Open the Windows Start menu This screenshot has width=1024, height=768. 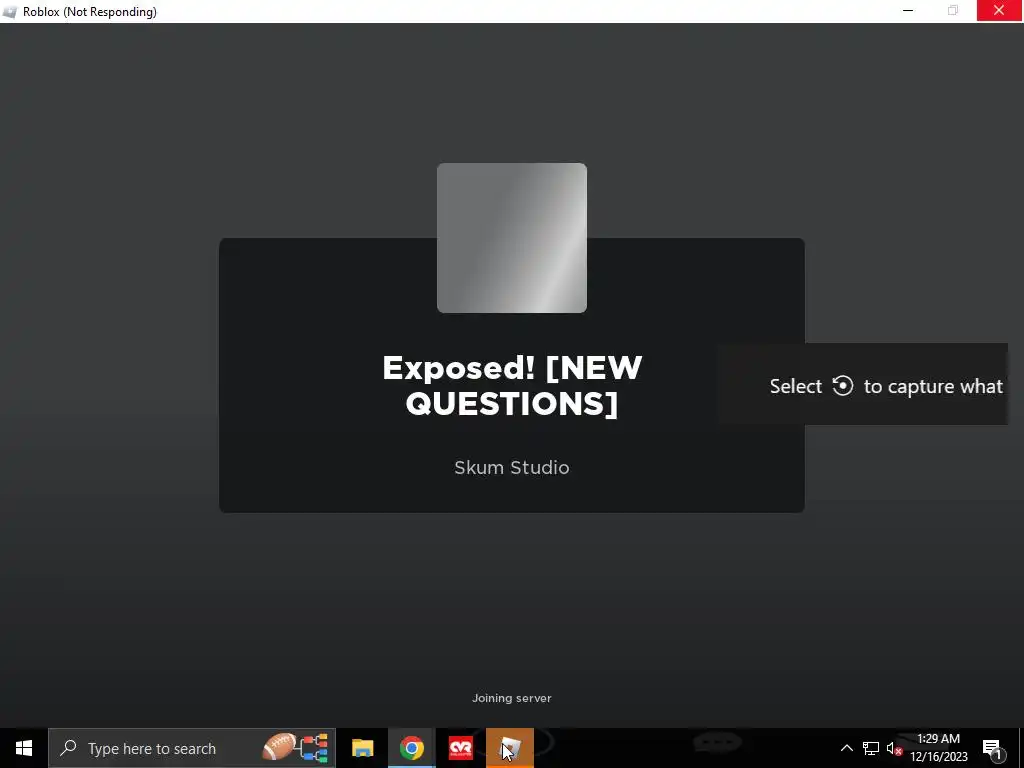(x=24, y=748)
